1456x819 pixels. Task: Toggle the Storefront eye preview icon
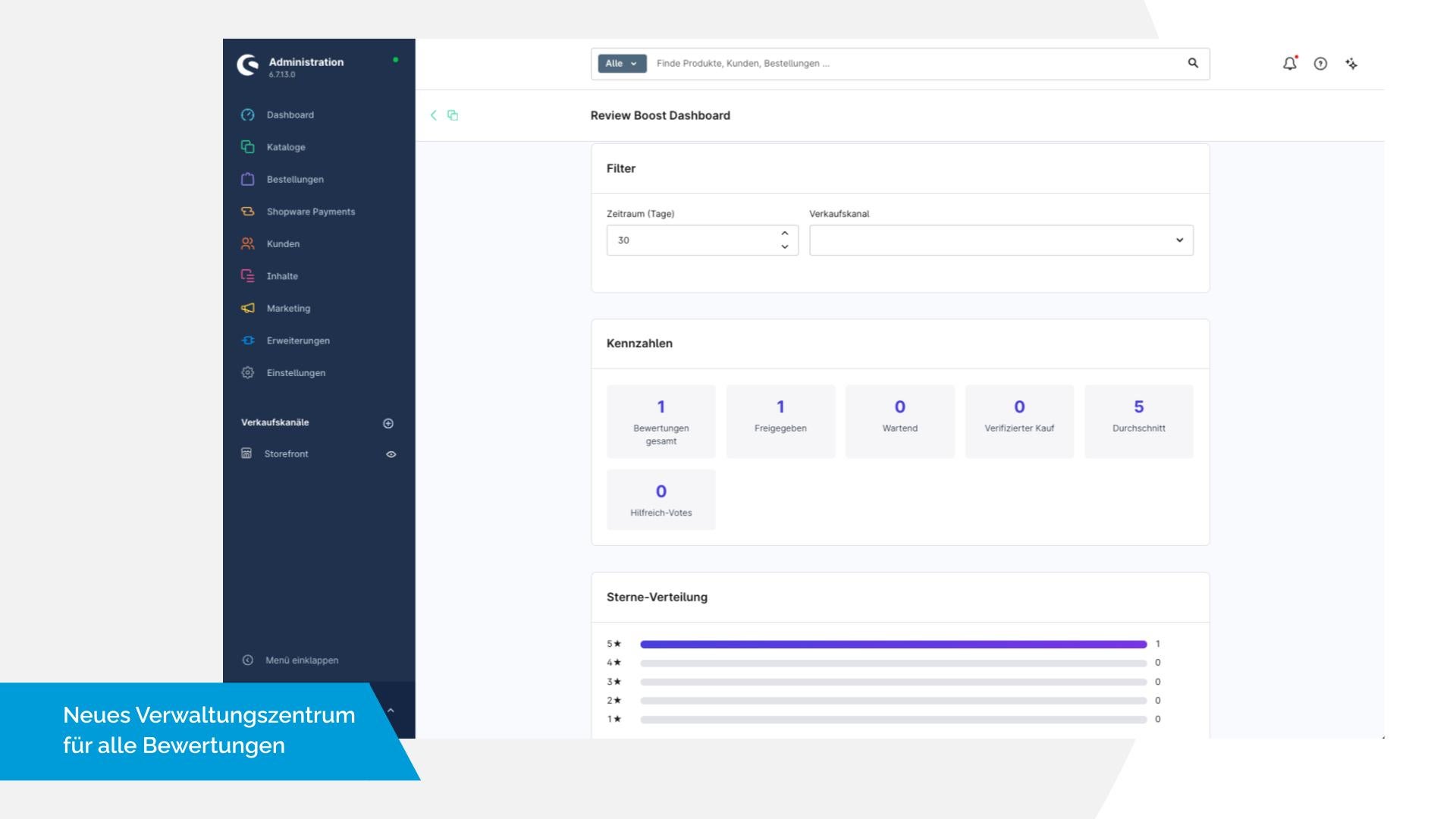pyautogui.click(x=391, y=454)
